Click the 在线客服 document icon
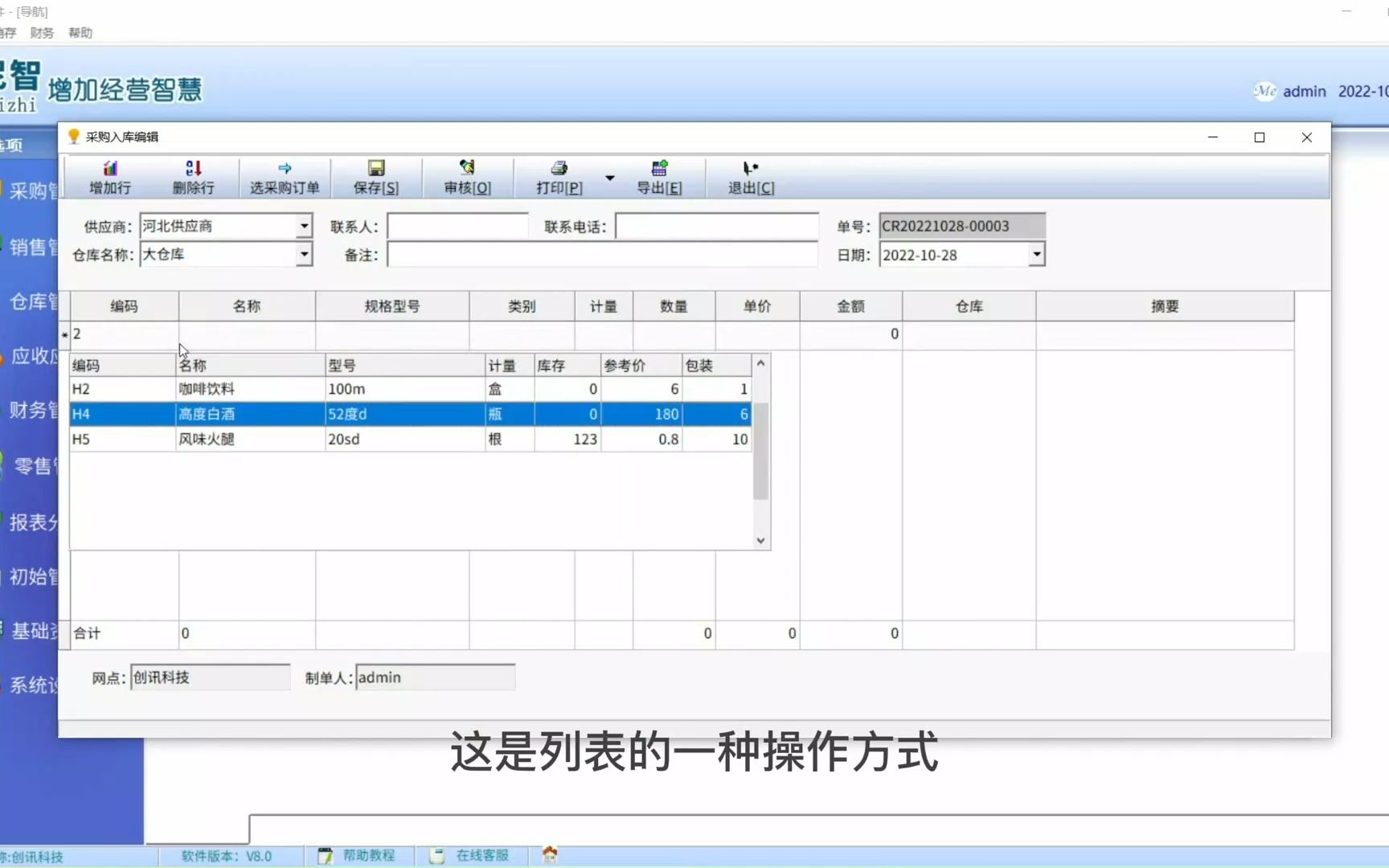The width and height of the screenshot is (1389, 868). [436, 856]
